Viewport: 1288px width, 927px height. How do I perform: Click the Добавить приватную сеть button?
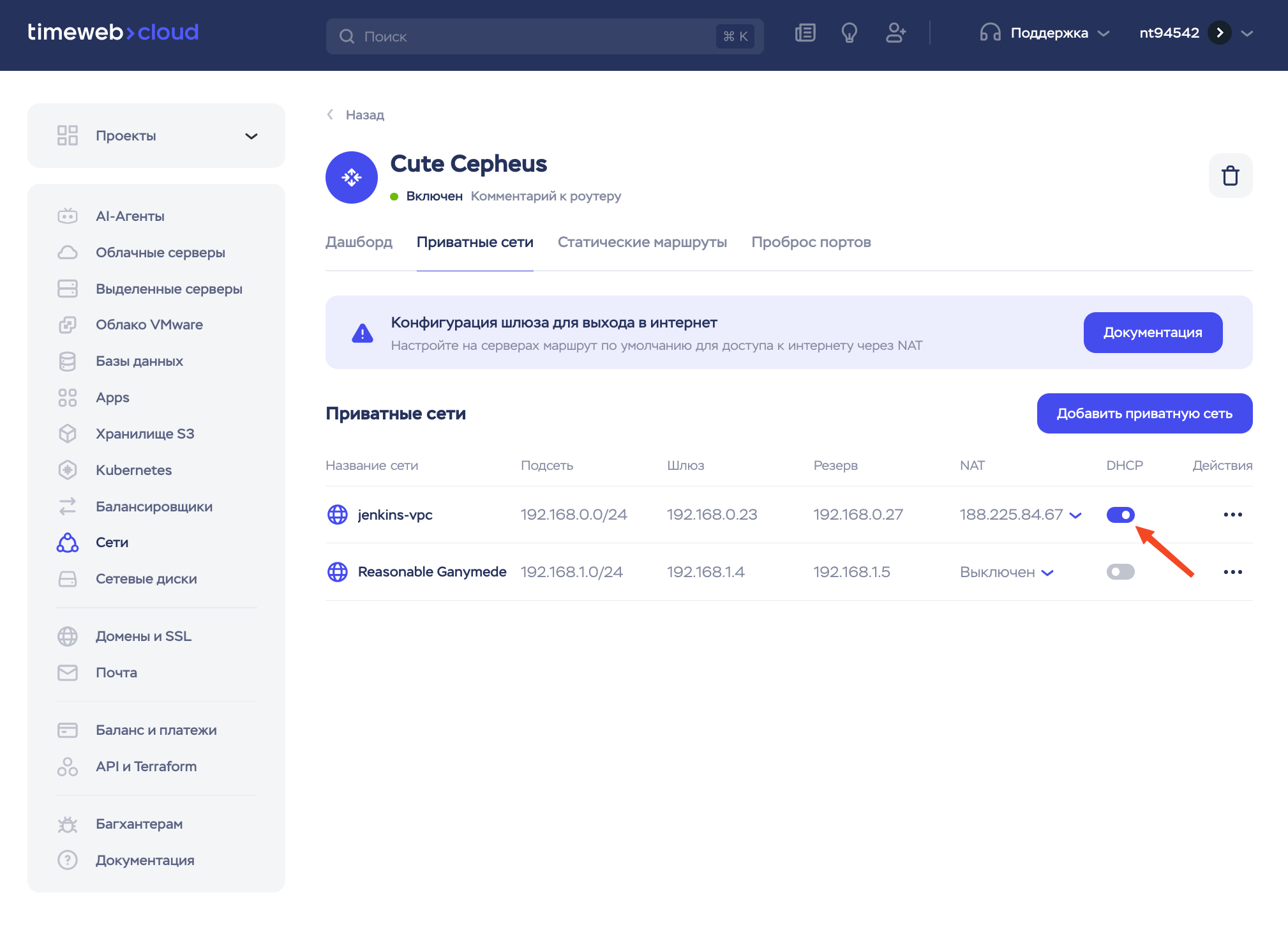pyautogui.click(x=1144, y=414)
